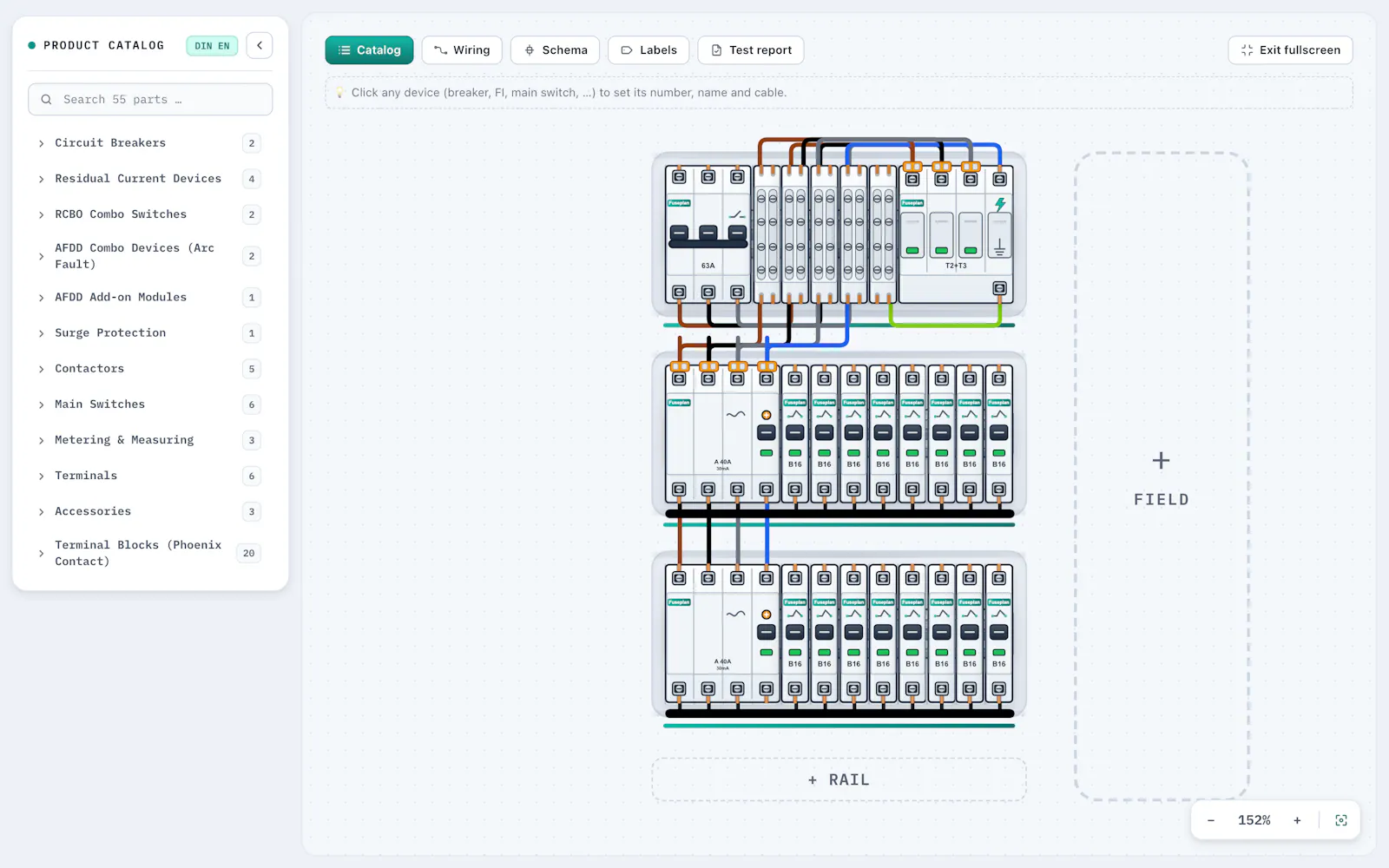Expand AFDD Combo Devices category

pyautogui.click(x=150, y=256)
